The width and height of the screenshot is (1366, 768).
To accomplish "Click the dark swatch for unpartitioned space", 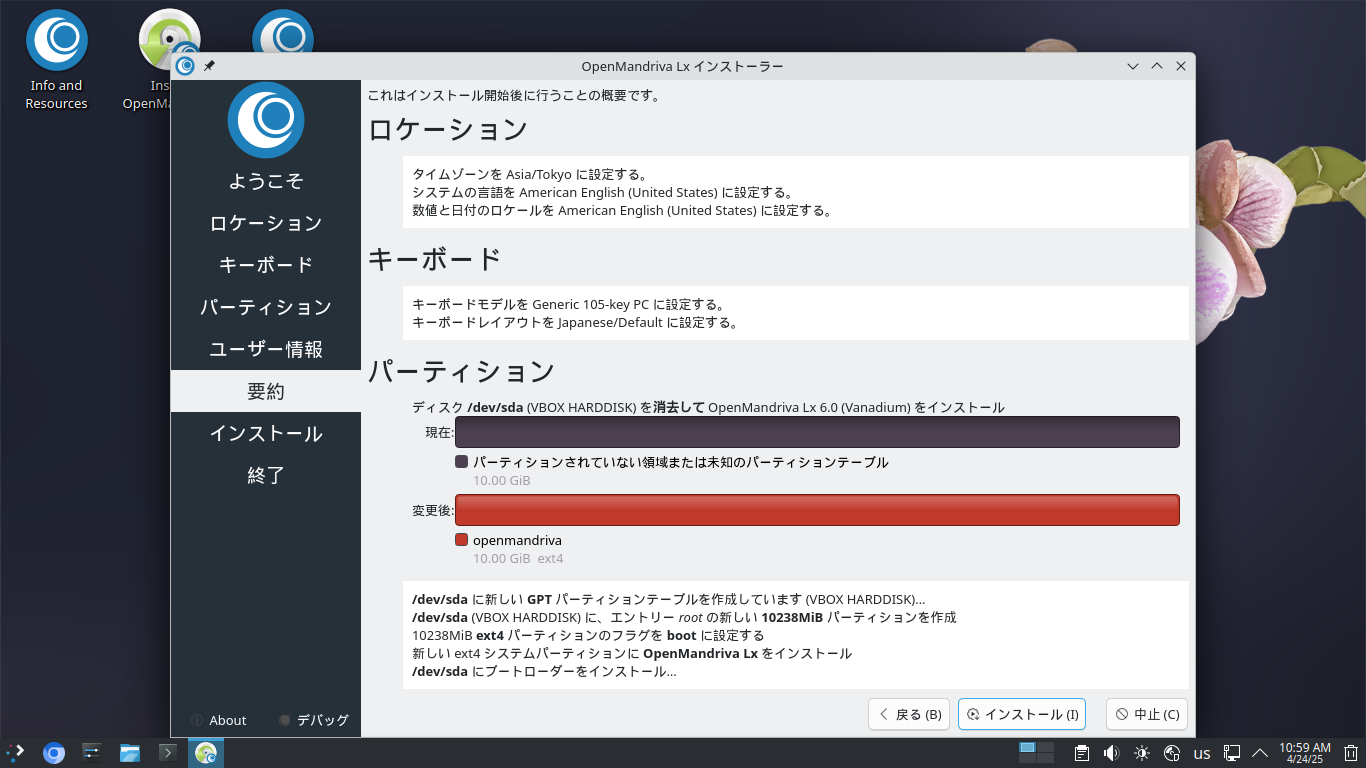I will coord(461,462).
